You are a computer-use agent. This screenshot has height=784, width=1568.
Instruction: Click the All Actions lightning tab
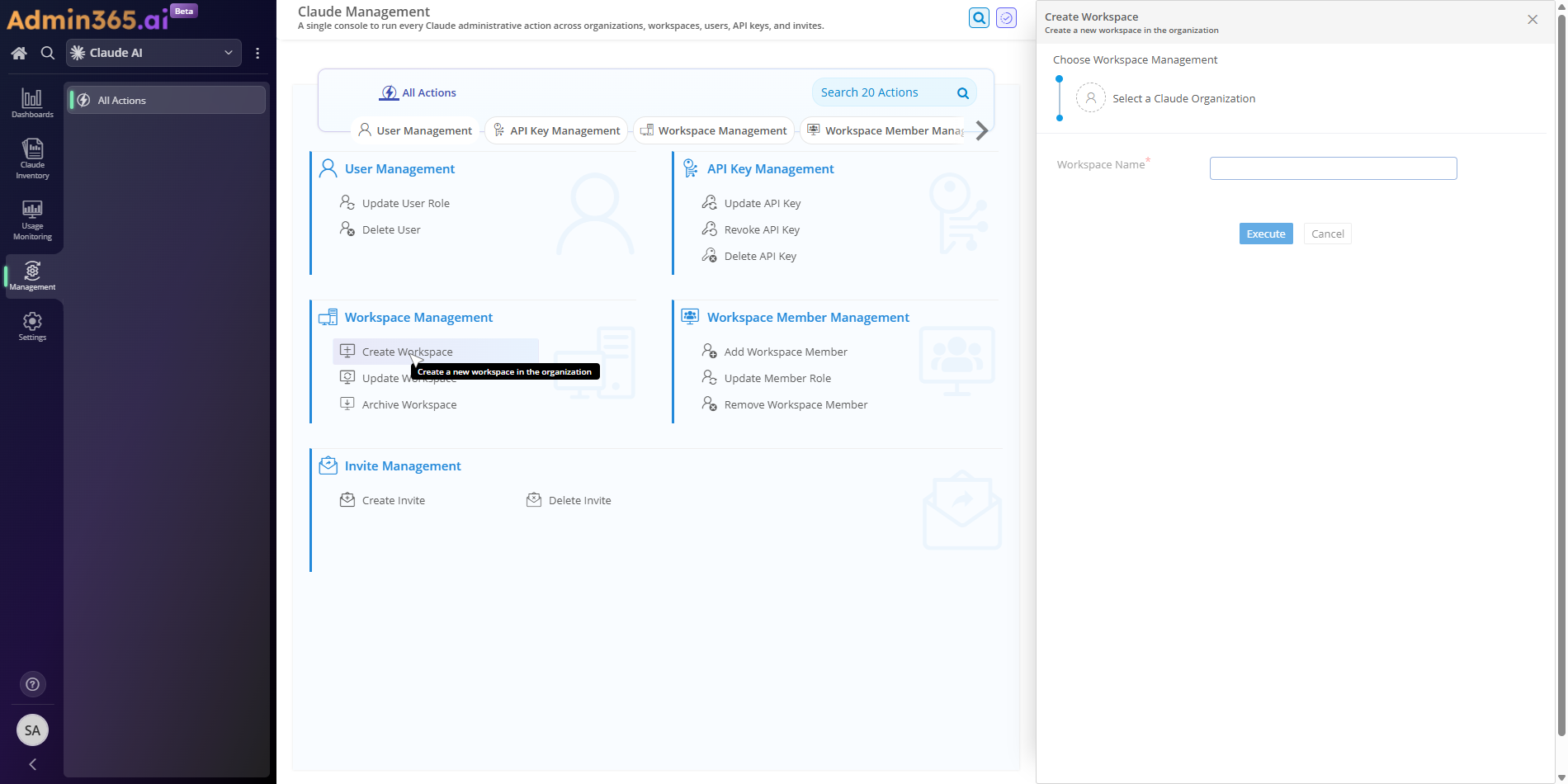418,92
